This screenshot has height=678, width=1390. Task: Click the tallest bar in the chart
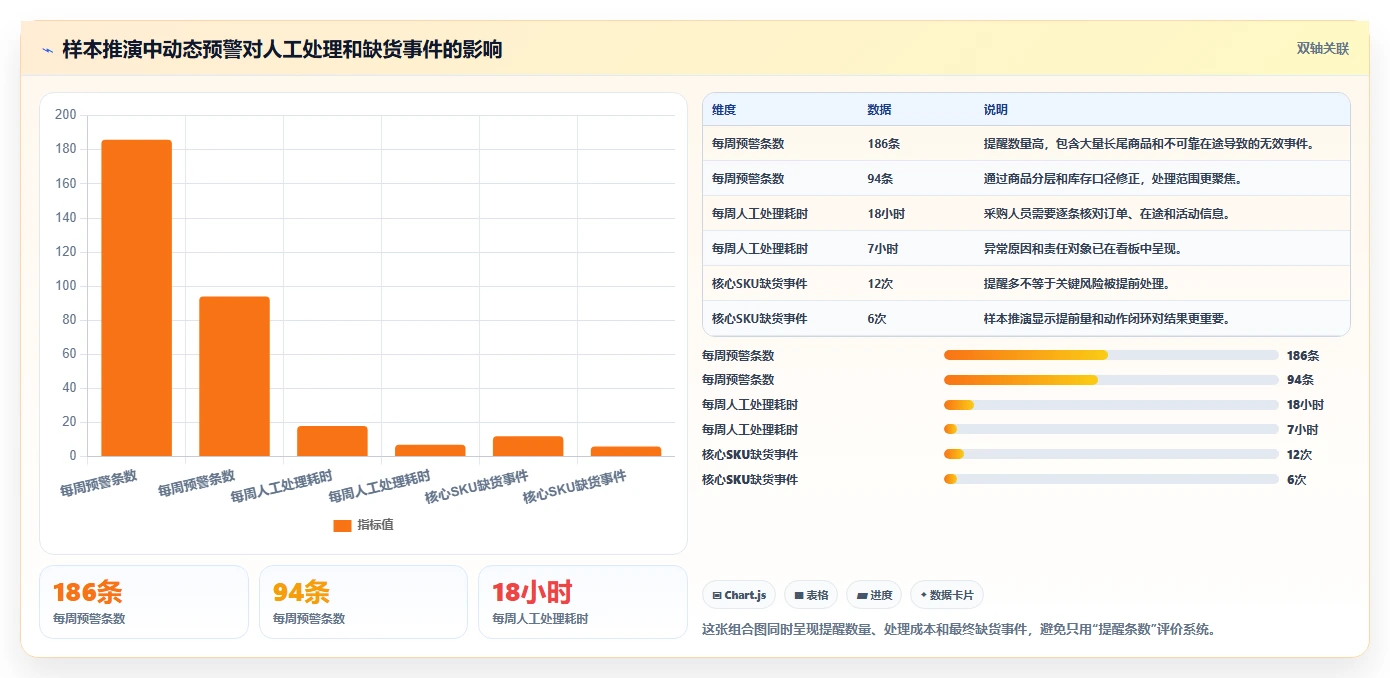[x=136, y=298]
